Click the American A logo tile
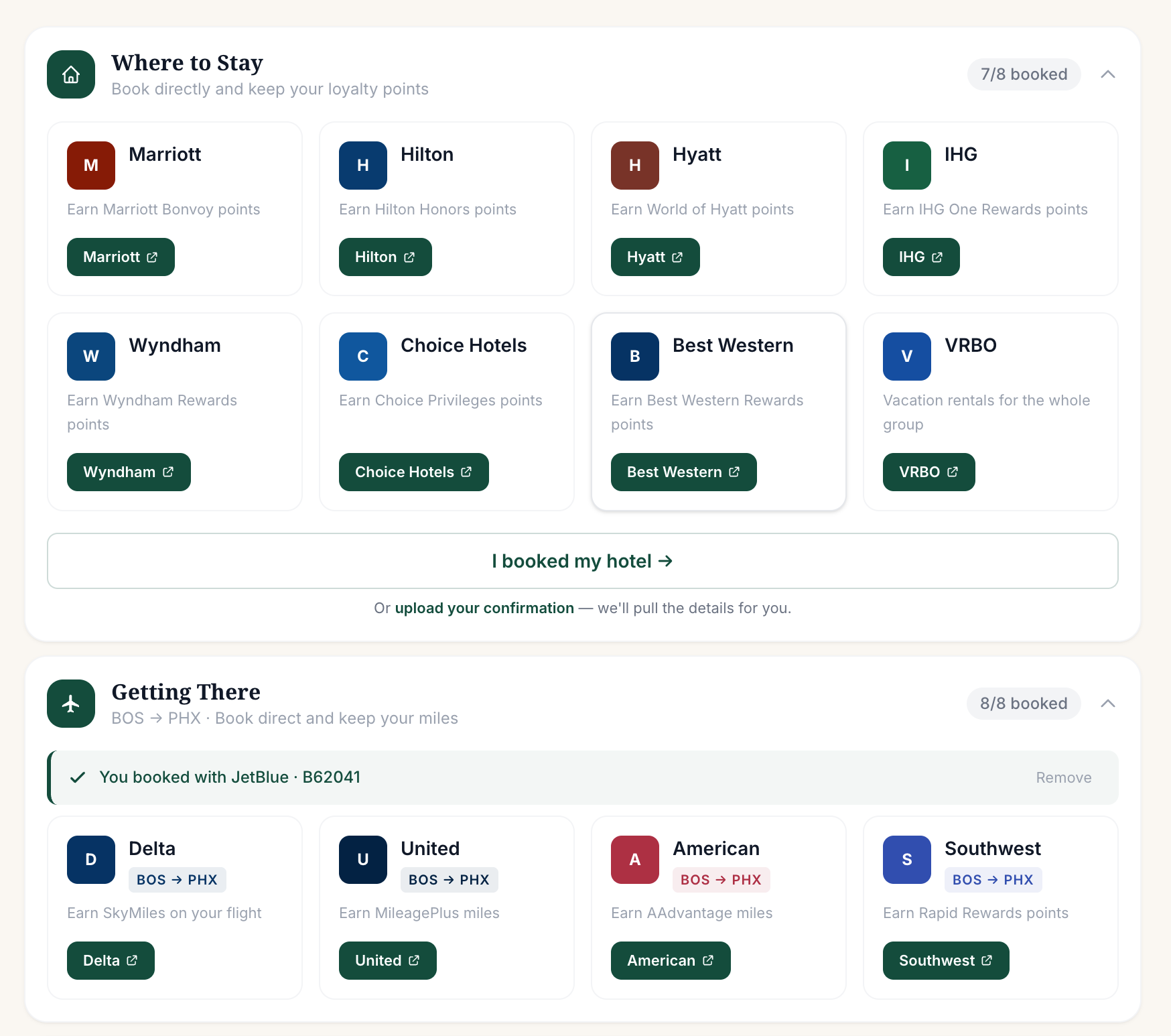Viewport: 1171px width, 1036px height. point(635,860)
